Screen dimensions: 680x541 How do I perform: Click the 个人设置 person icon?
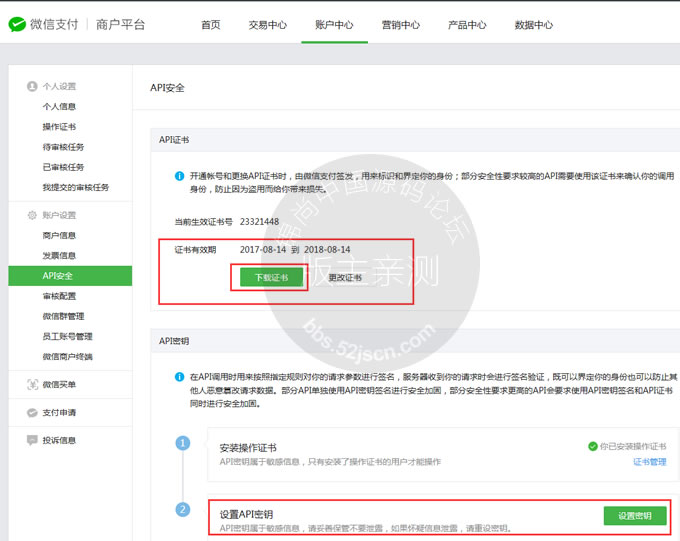[32, 87]
